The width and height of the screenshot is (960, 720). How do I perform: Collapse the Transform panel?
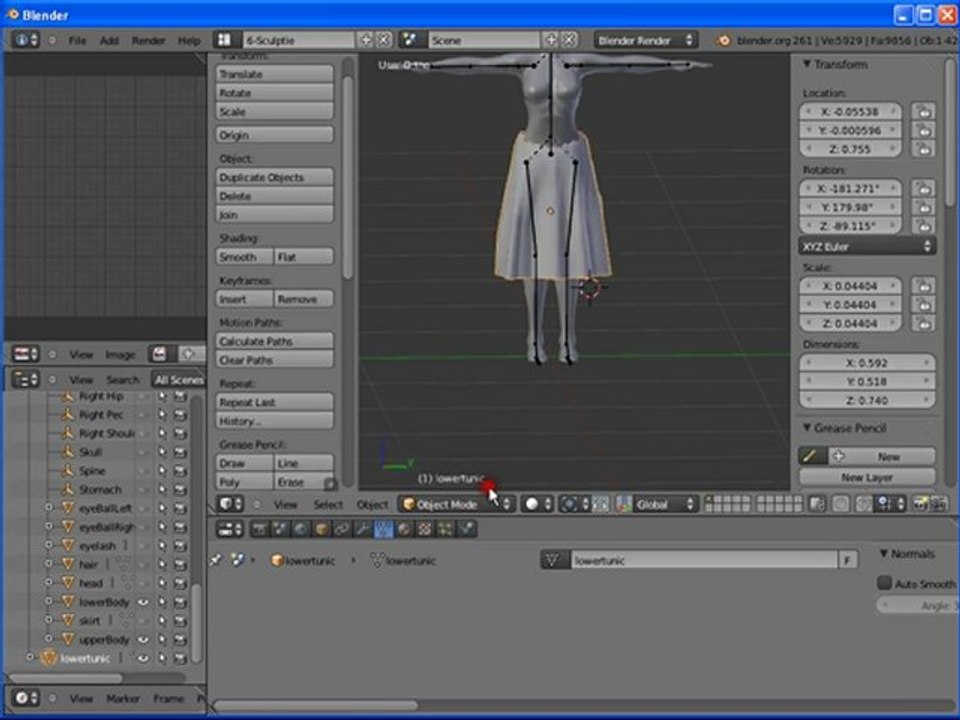[x=807, y=65]
